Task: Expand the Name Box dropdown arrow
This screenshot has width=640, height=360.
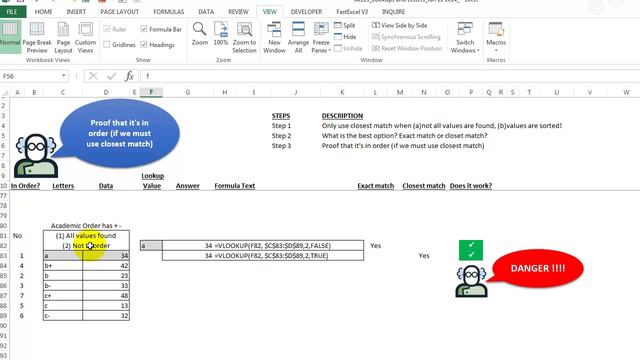Action: tap(64, 76)
